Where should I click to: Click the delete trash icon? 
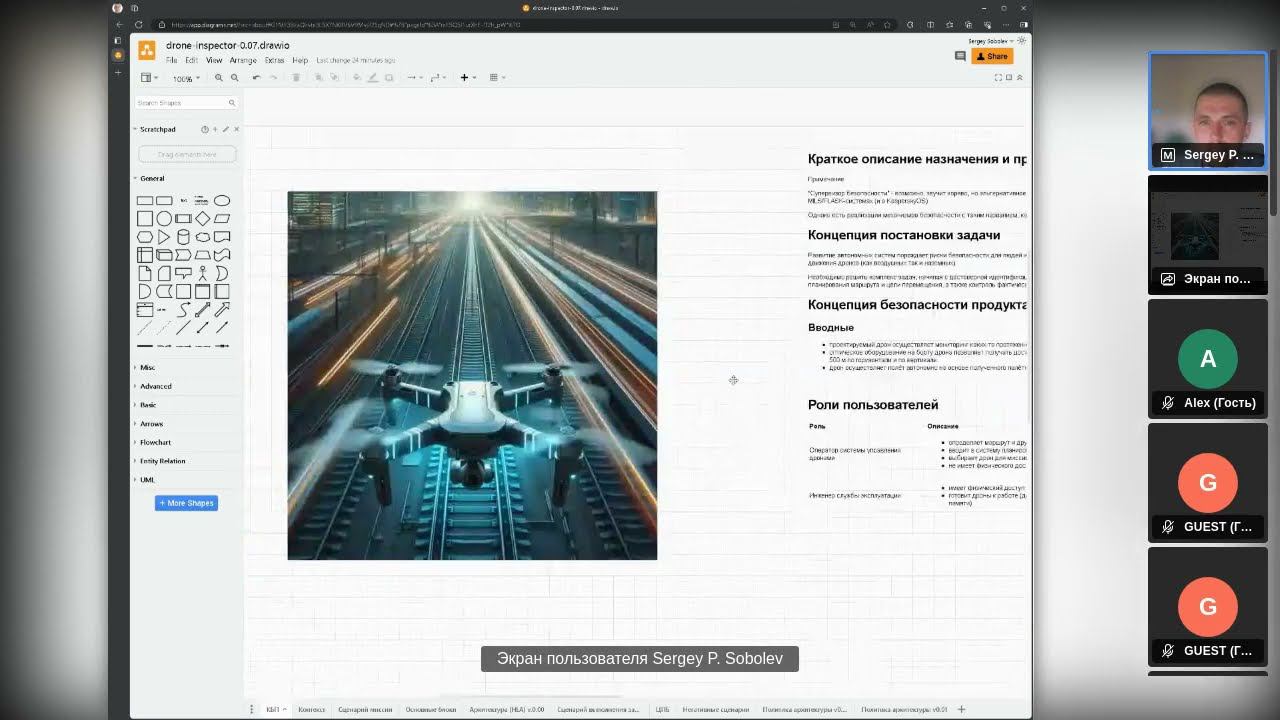296,77
